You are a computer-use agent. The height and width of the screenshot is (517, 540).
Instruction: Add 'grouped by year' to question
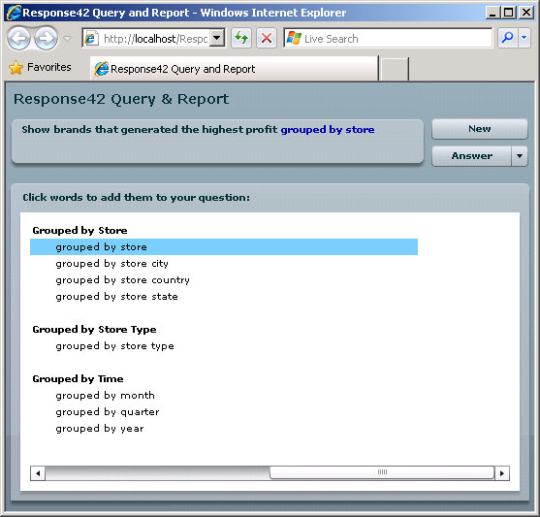tap(100, 428)
